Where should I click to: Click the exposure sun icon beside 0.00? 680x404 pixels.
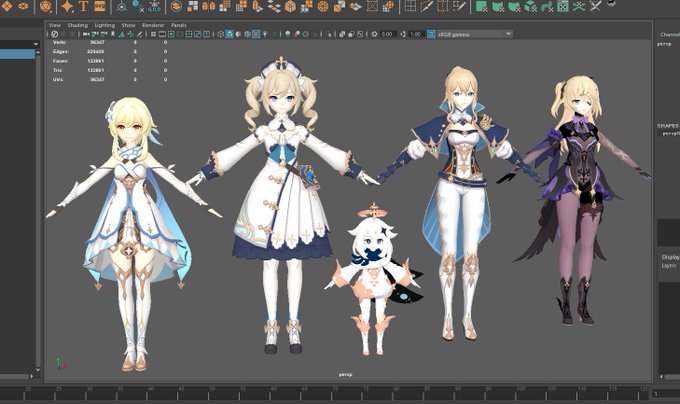point(374,34)
